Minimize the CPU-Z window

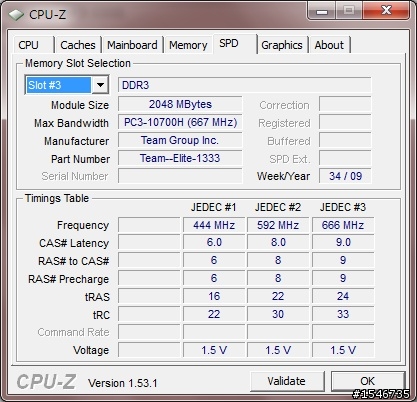click(x=322, y=11)
